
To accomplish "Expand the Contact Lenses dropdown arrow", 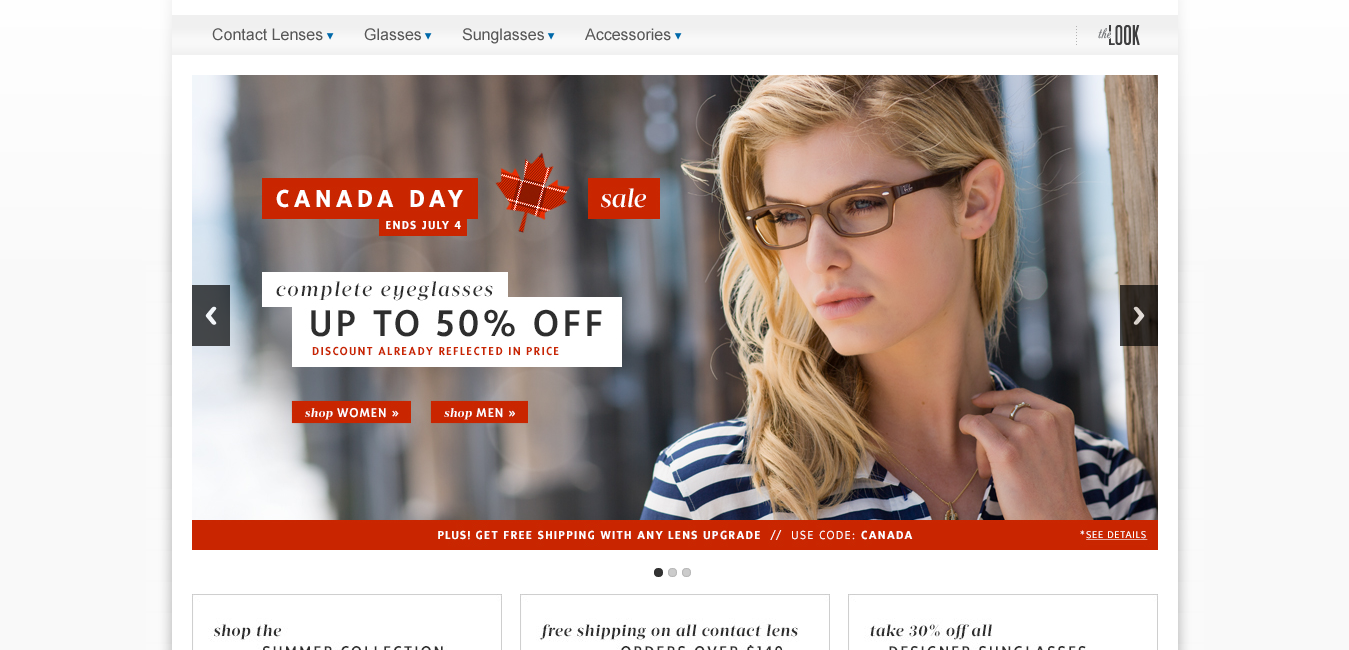I will click(x=330, y=36).
